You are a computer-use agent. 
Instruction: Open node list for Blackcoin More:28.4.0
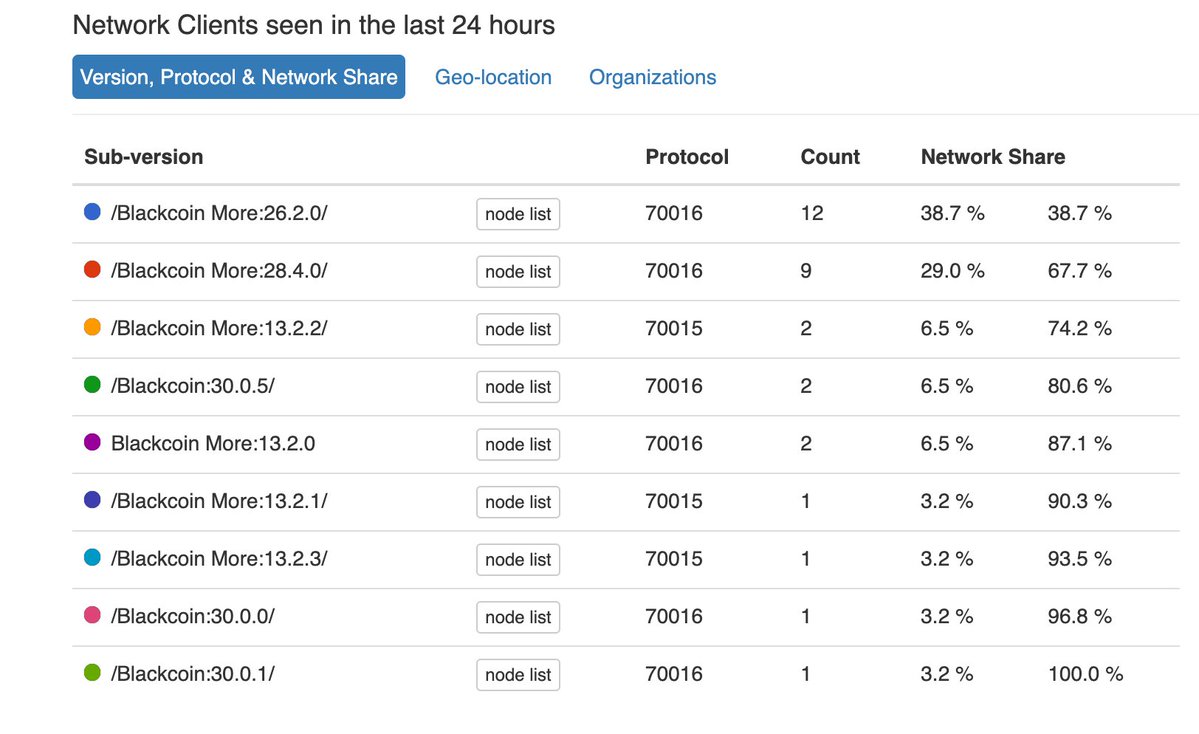coord(518,271)
